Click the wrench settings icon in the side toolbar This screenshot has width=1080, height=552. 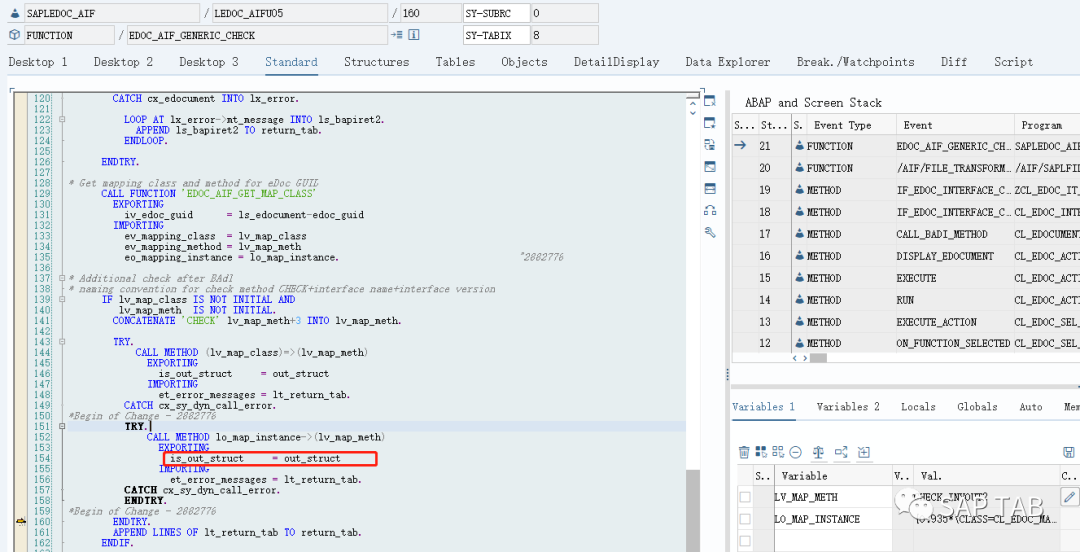pyautogui.click(x=710, y=232)
